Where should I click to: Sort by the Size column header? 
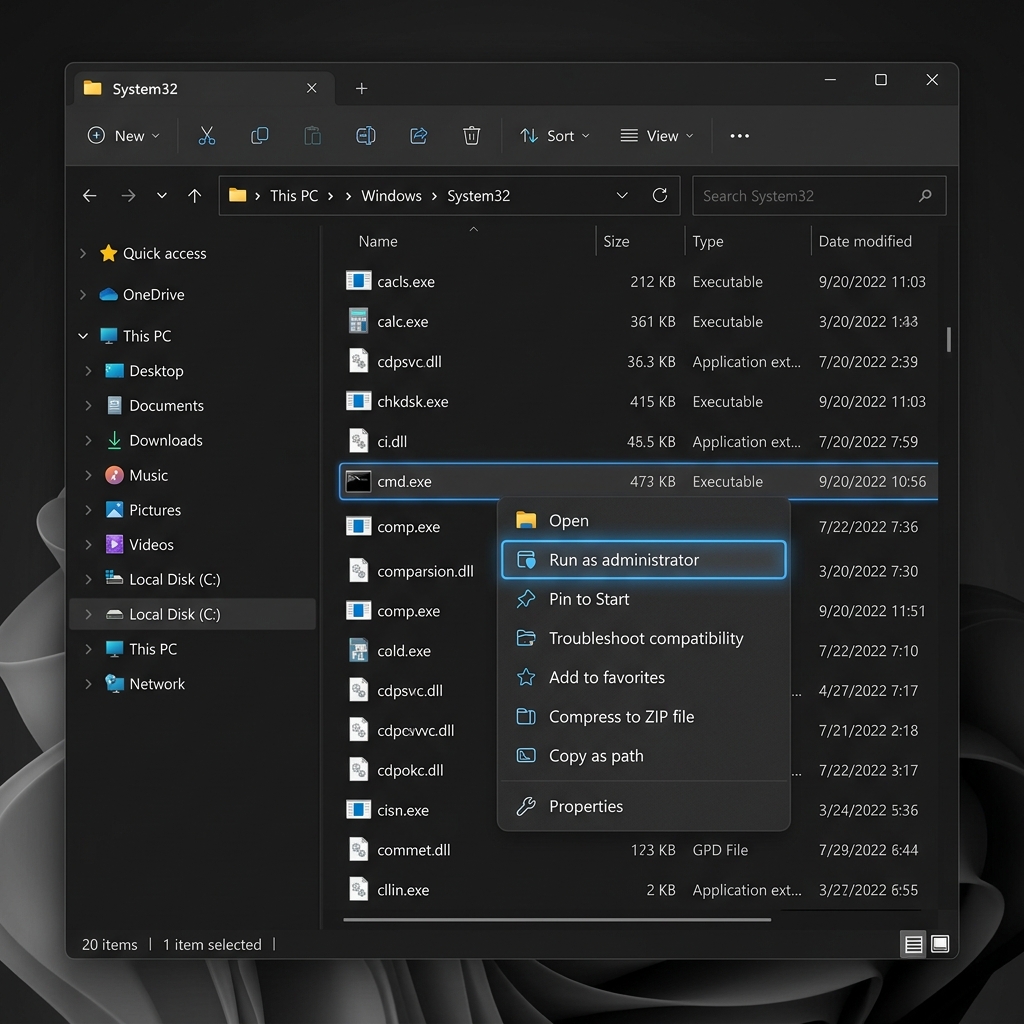616,241
